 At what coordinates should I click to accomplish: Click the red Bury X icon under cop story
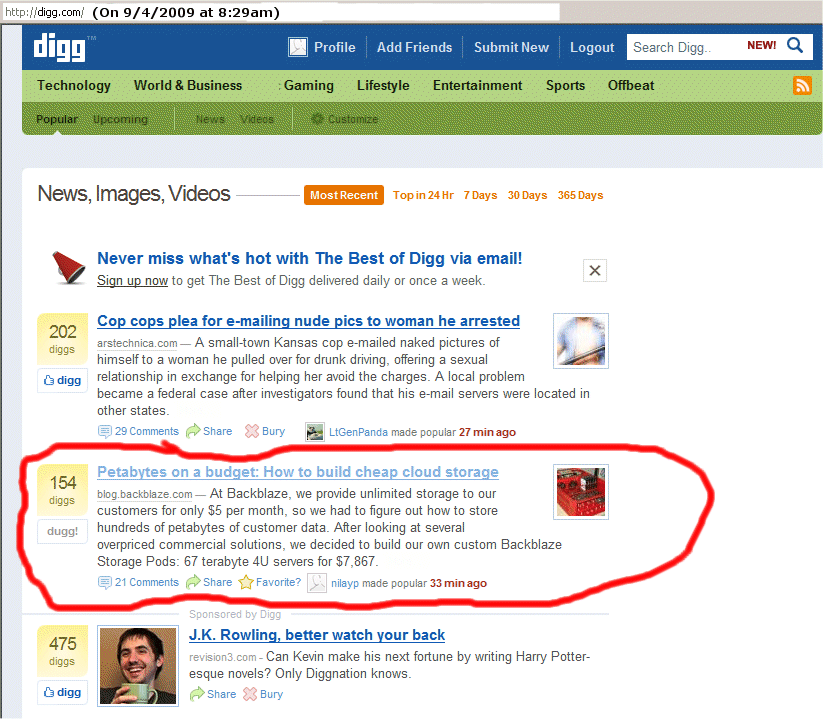[x=252, y=431]
